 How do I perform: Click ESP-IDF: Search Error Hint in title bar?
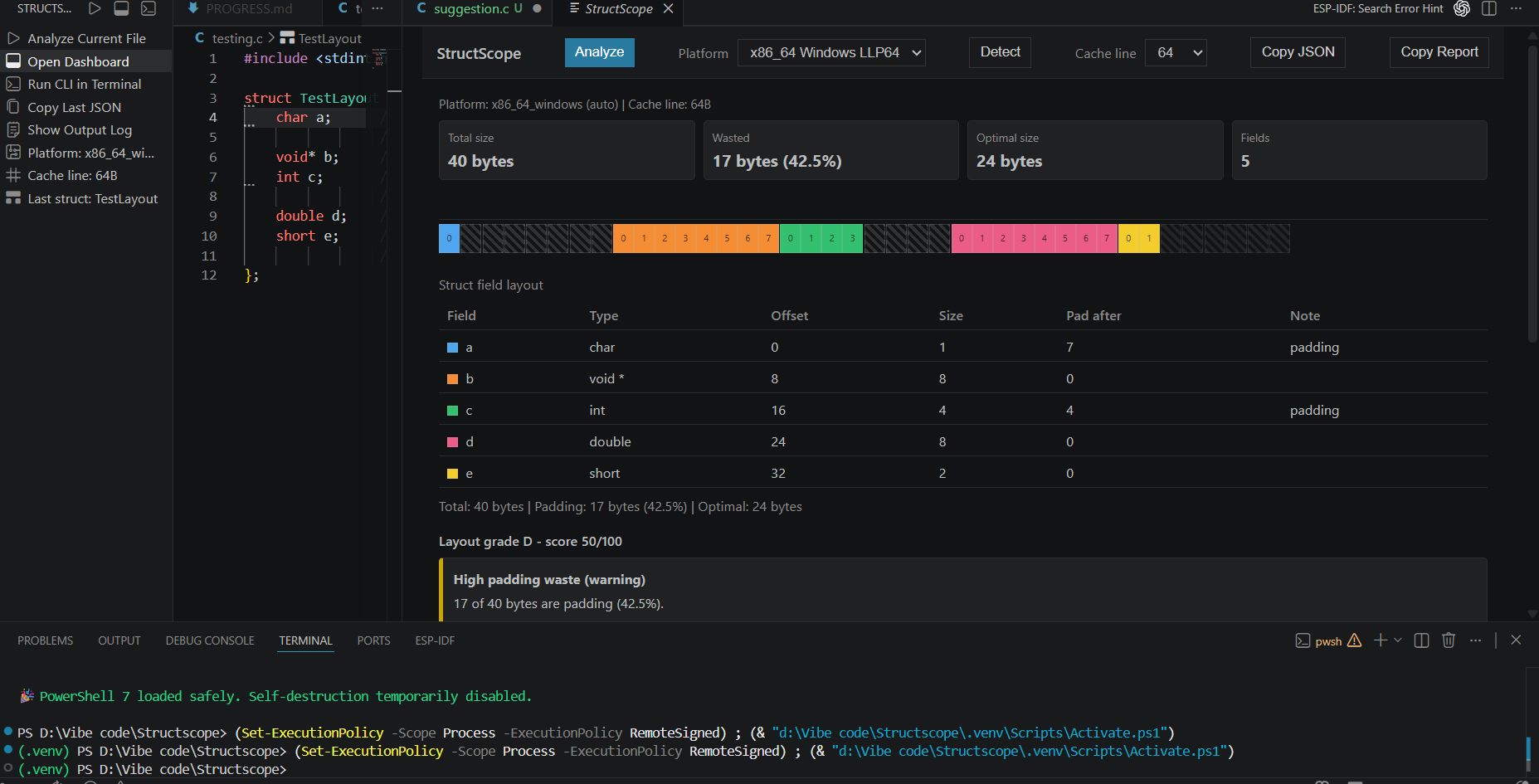1378,8
